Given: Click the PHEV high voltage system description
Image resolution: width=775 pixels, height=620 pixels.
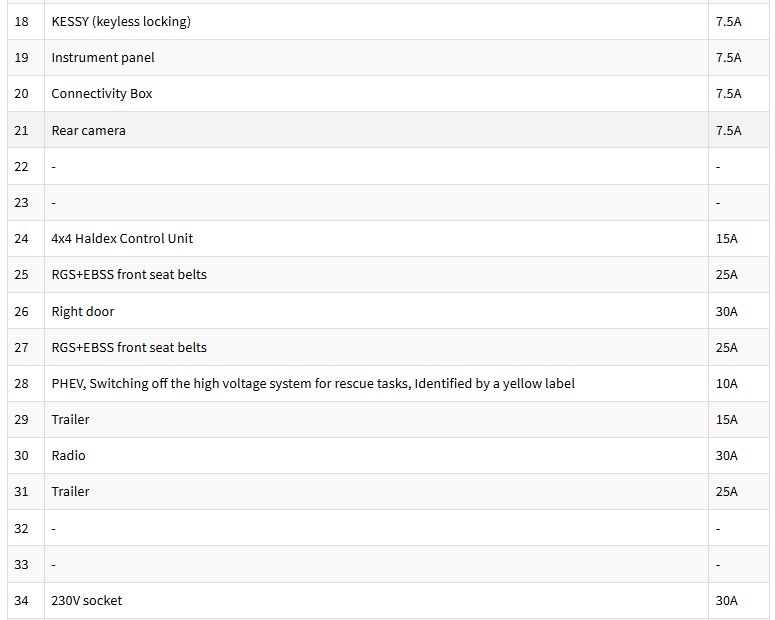Looking at the screenshot, I should click(x=313, y=384).
